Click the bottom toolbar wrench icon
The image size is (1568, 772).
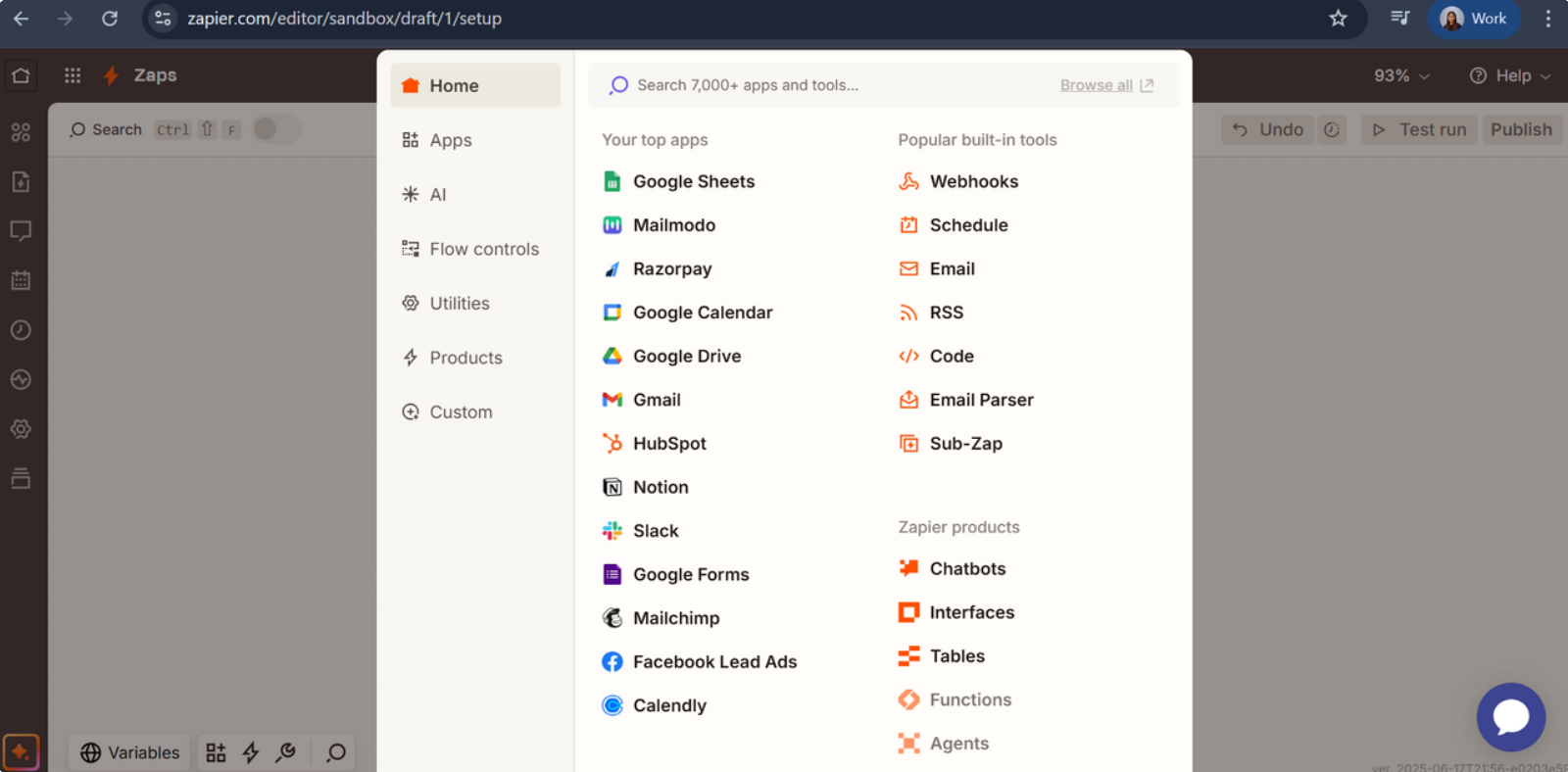tap(285, 752)
